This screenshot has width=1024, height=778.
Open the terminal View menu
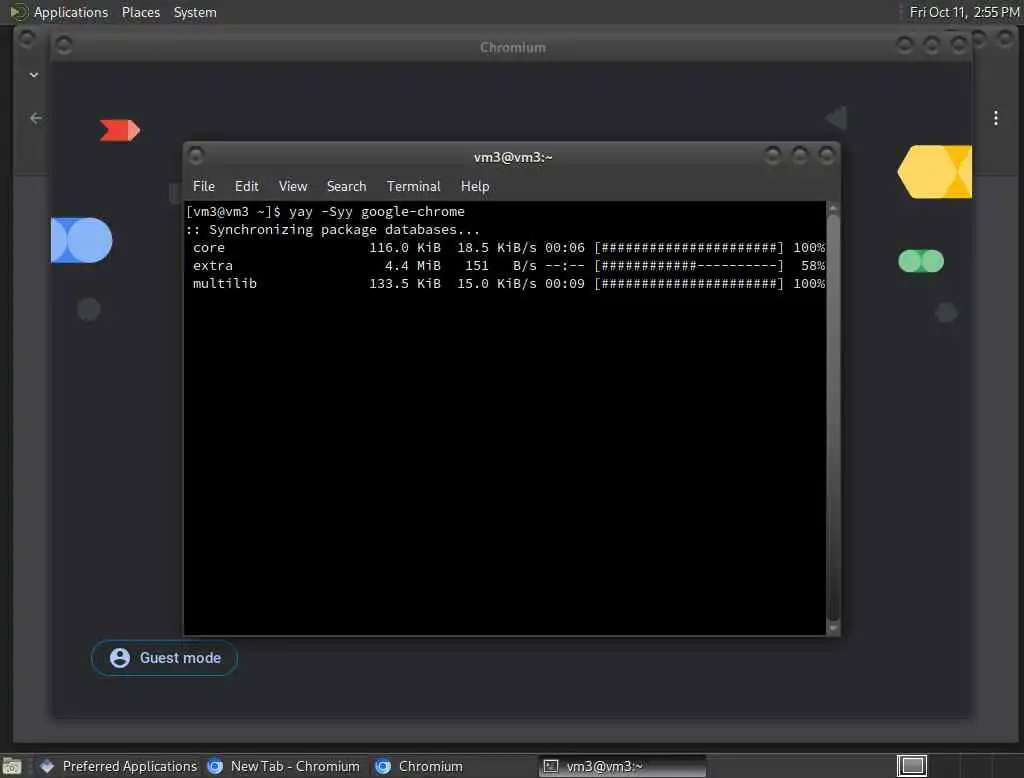pyautogui.click(x=293, y=186)
